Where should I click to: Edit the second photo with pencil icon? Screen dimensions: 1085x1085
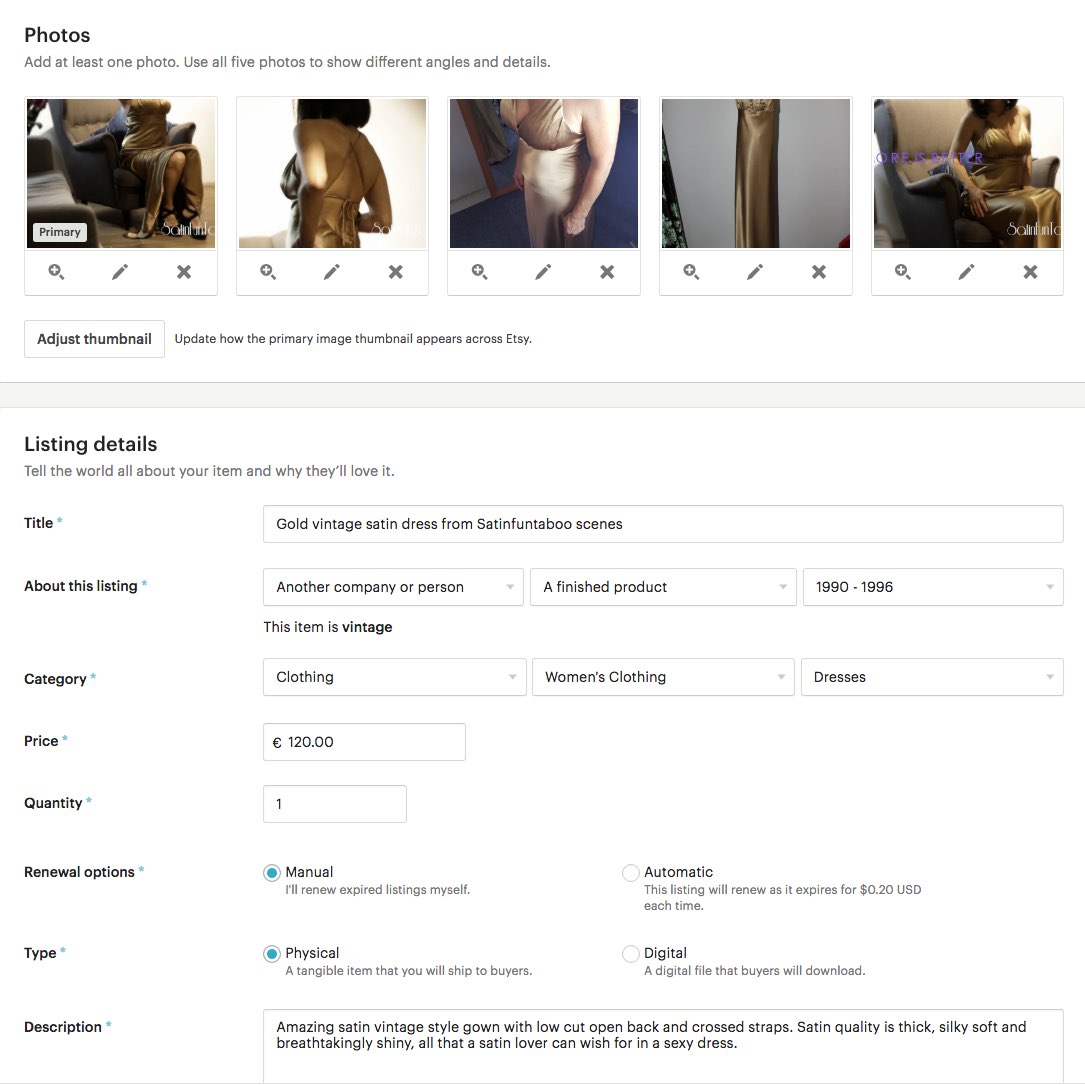coord(332,272)
